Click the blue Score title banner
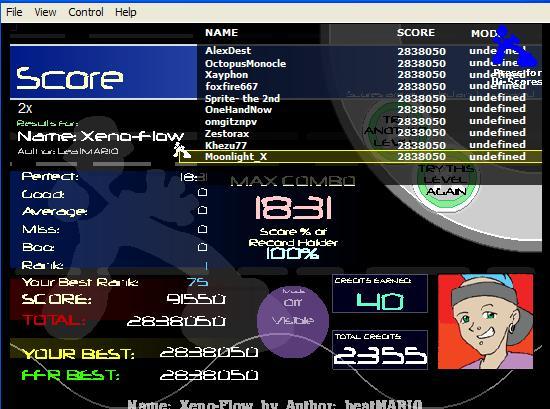 pos(103,72)
